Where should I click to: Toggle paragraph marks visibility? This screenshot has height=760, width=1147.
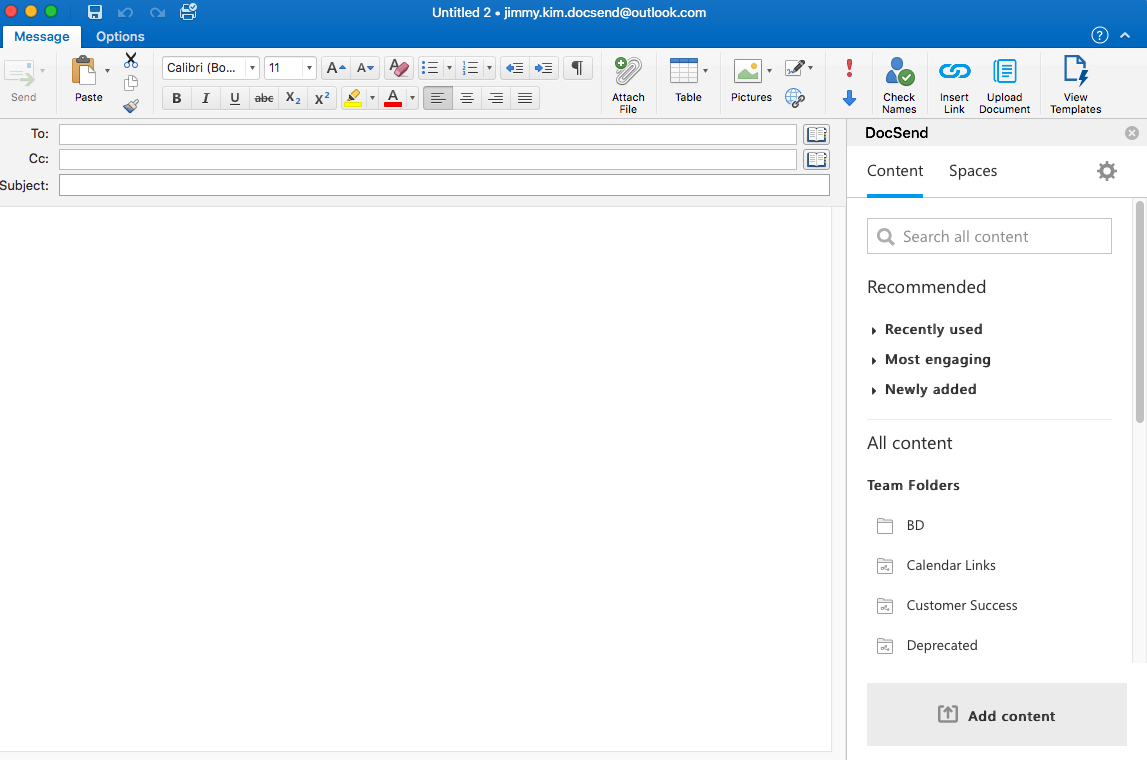pos(577,67)
